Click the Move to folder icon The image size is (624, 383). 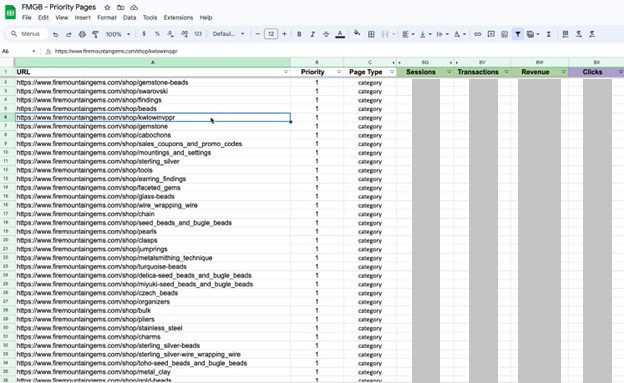pos(121,7)
